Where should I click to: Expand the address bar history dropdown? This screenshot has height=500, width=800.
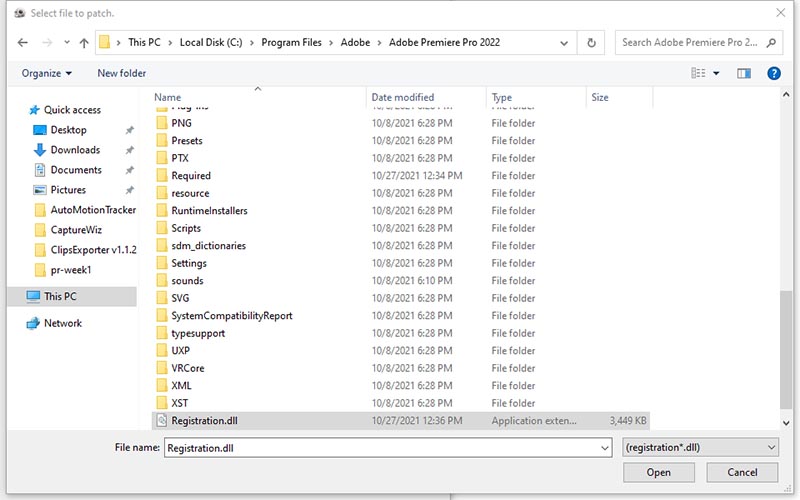pos(564,43)
